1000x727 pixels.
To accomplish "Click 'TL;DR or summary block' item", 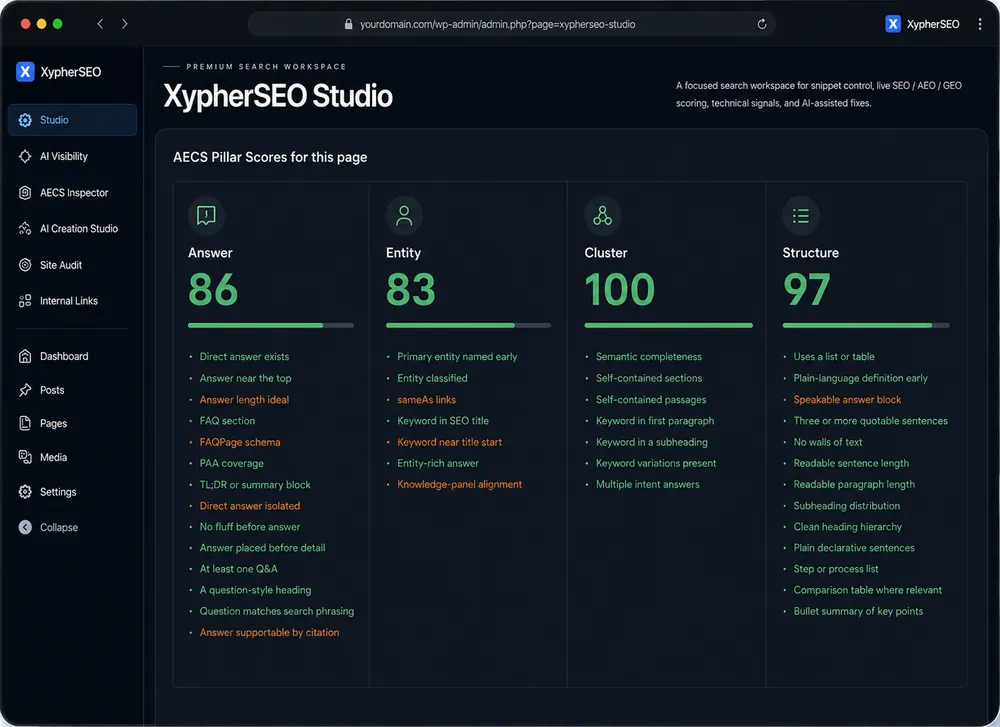I will [255, 485].
